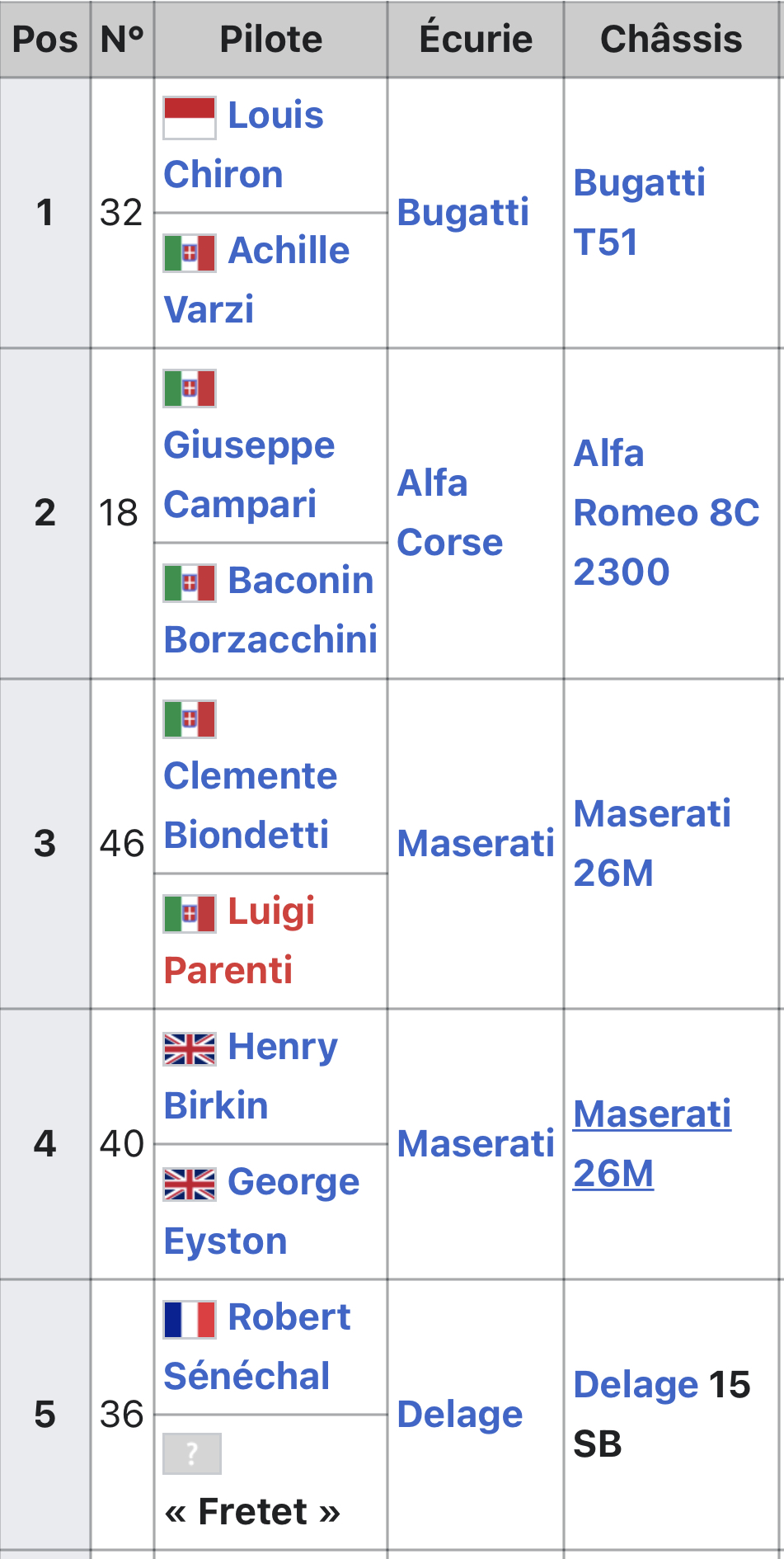Click the Monaco flag beside Louis Chiron
784x1559 pixels.
(190, 117)
